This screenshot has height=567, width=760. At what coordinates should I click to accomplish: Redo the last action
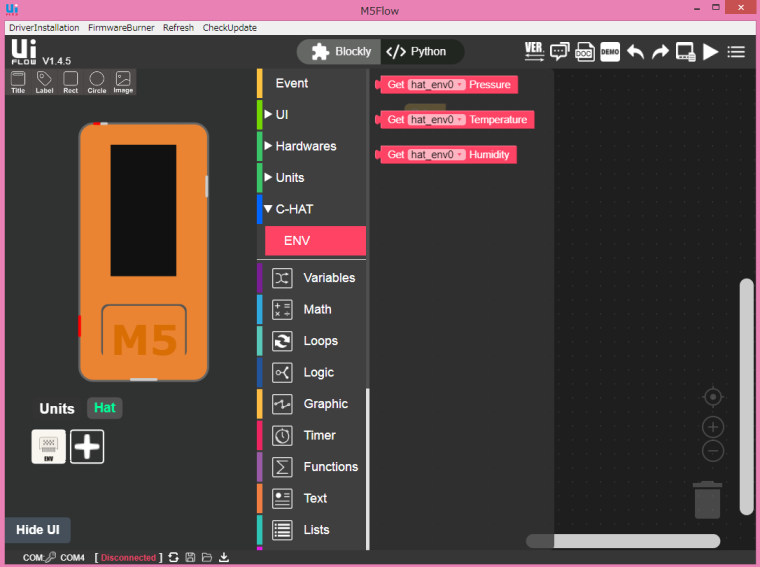[660, 51]
